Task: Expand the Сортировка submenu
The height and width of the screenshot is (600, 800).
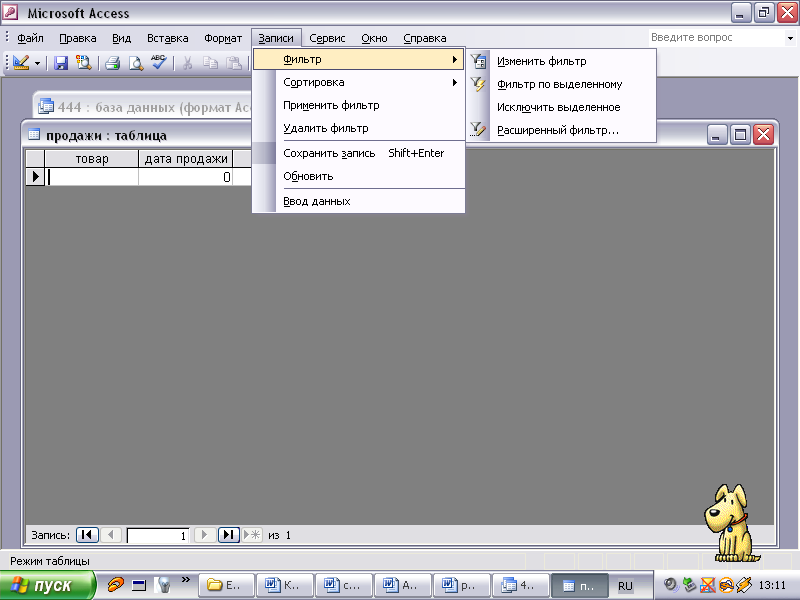Action: 358,82
